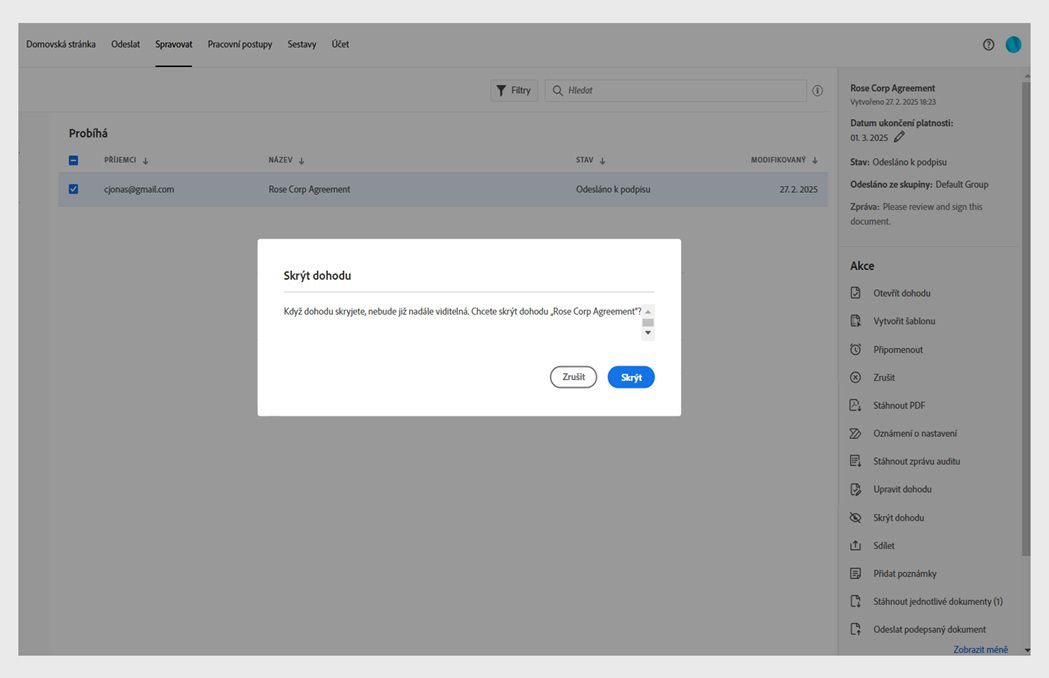Click the 27. 2. 2025 modified cell
The width and height of the screenshot is (1049, 678).
(x=798, y=189)
